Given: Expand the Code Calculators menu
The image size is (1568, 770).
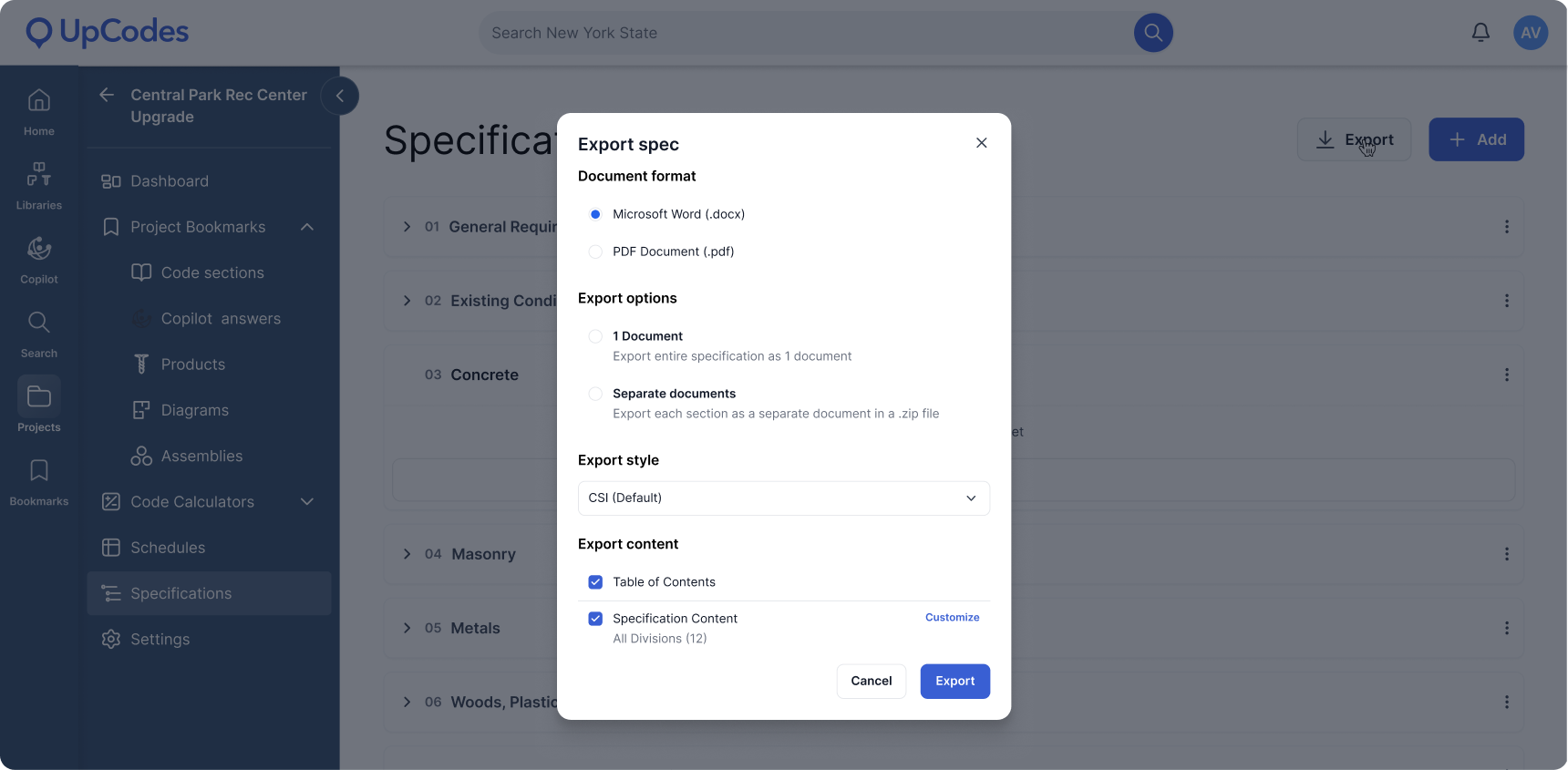Looking at the screenshot, I should pyautogui.click(x=307, y=502).
